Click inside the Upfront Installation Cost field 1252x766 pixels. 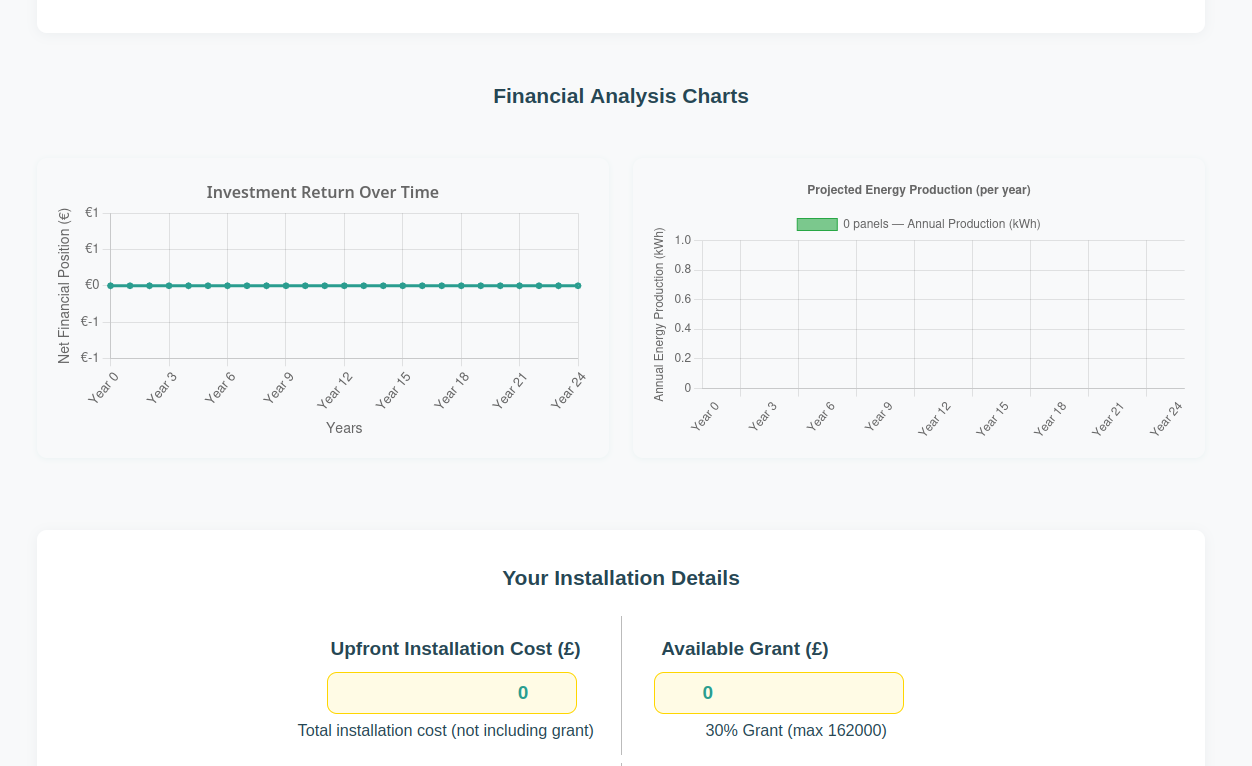click(451, 692)
